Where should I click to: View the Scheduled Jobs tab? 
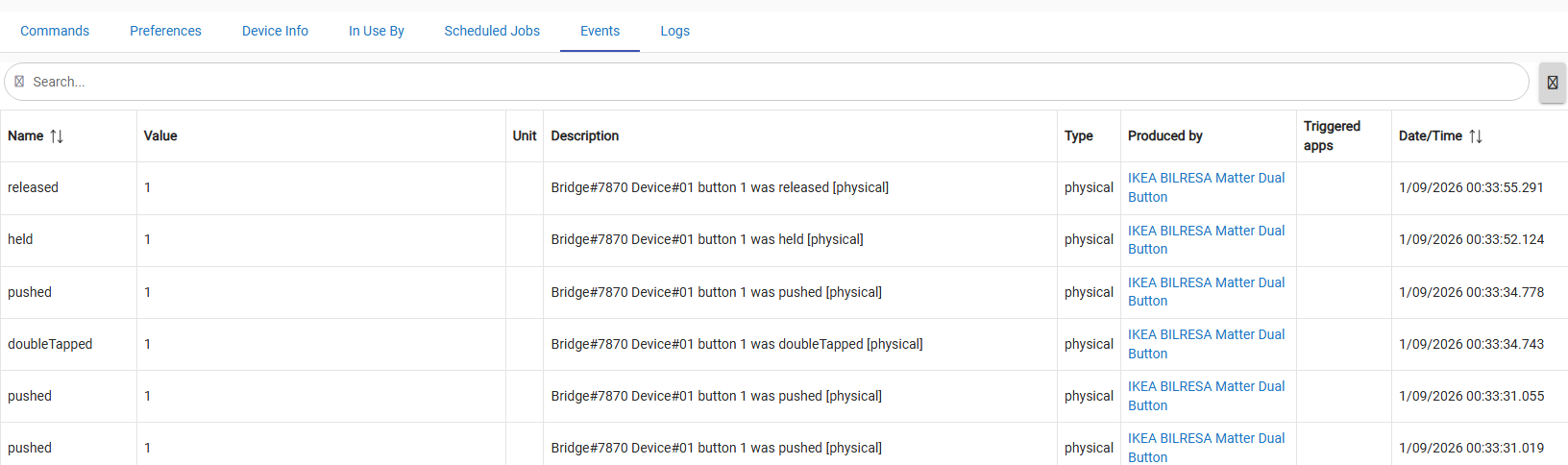pos(492,31)
